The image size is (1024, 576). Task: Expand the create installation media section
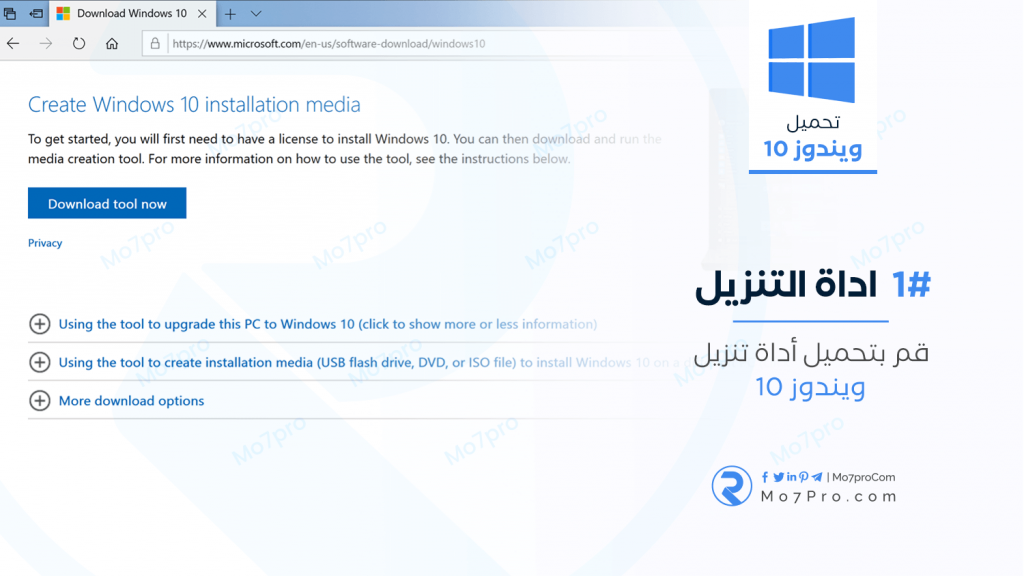[x=40, y=362]
